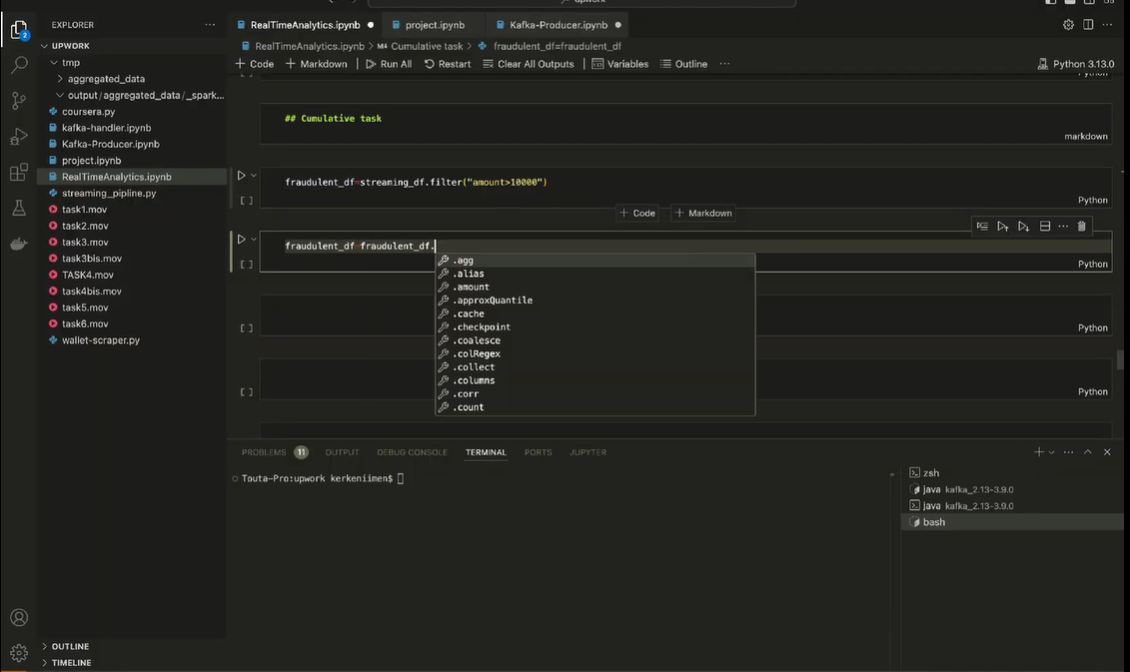Open the Run and Debug view
Screen dimensions: 1130x672
point(19,137)
